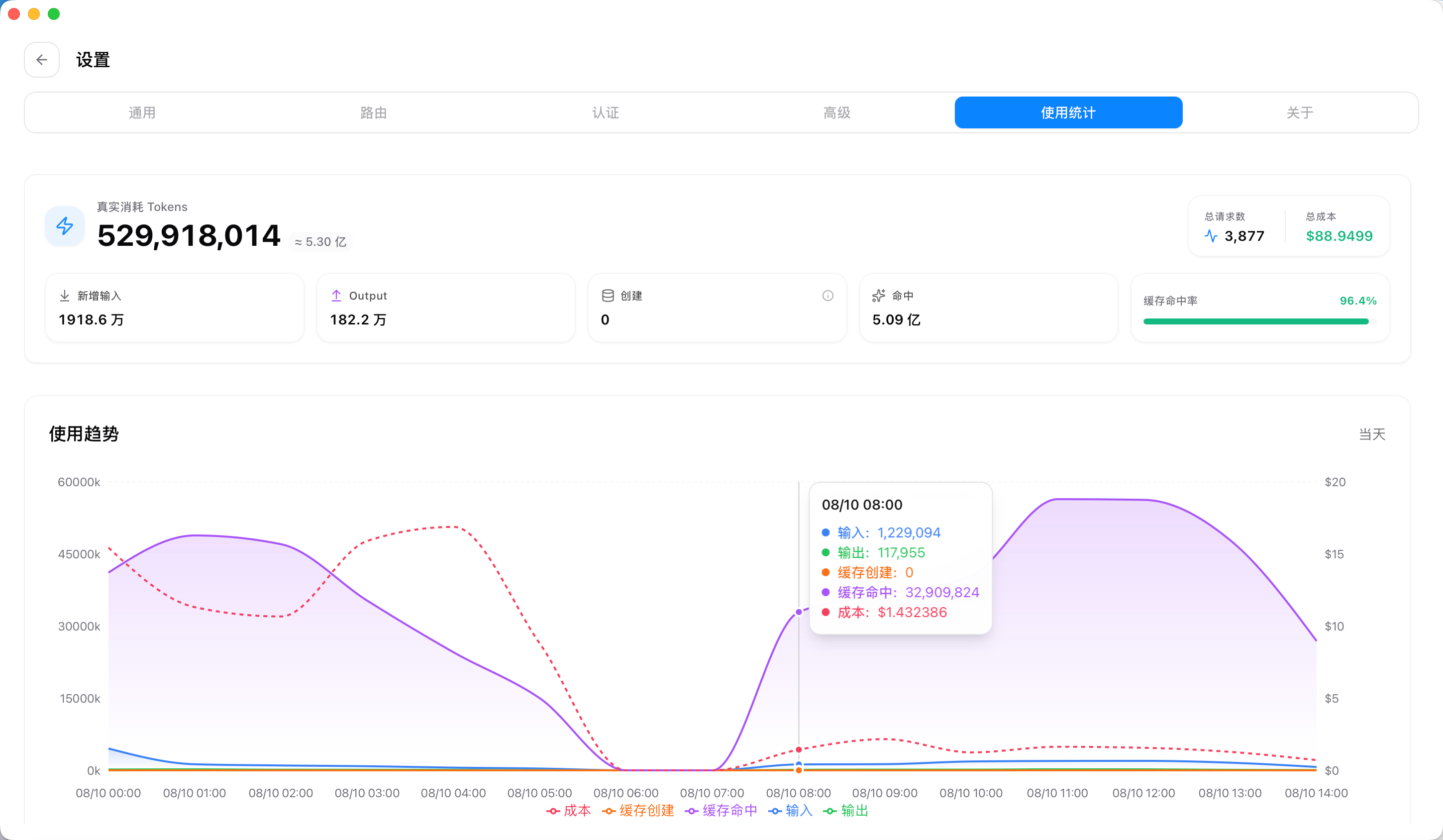This screenshot has width=1443, height=840.
Task: Open the 认证 tab
Action: 605,113
